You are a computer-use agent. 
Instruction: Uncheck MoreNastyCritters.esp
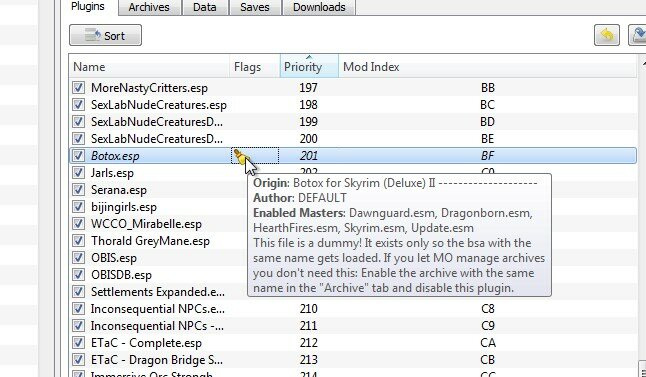(x=78, y=87)
